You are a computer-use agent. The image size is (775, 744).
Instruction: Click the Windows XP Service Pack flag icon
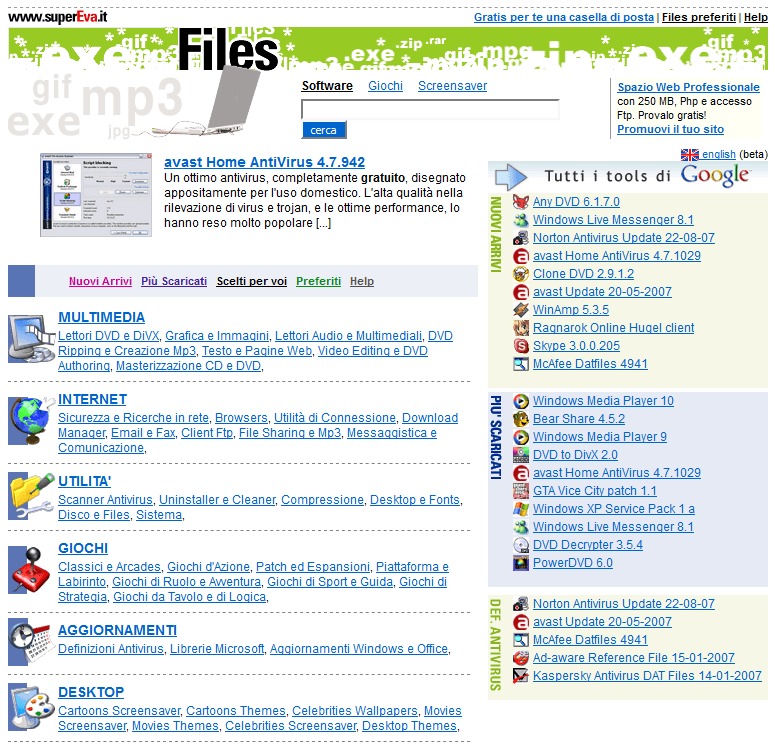[x=520, y=509]
